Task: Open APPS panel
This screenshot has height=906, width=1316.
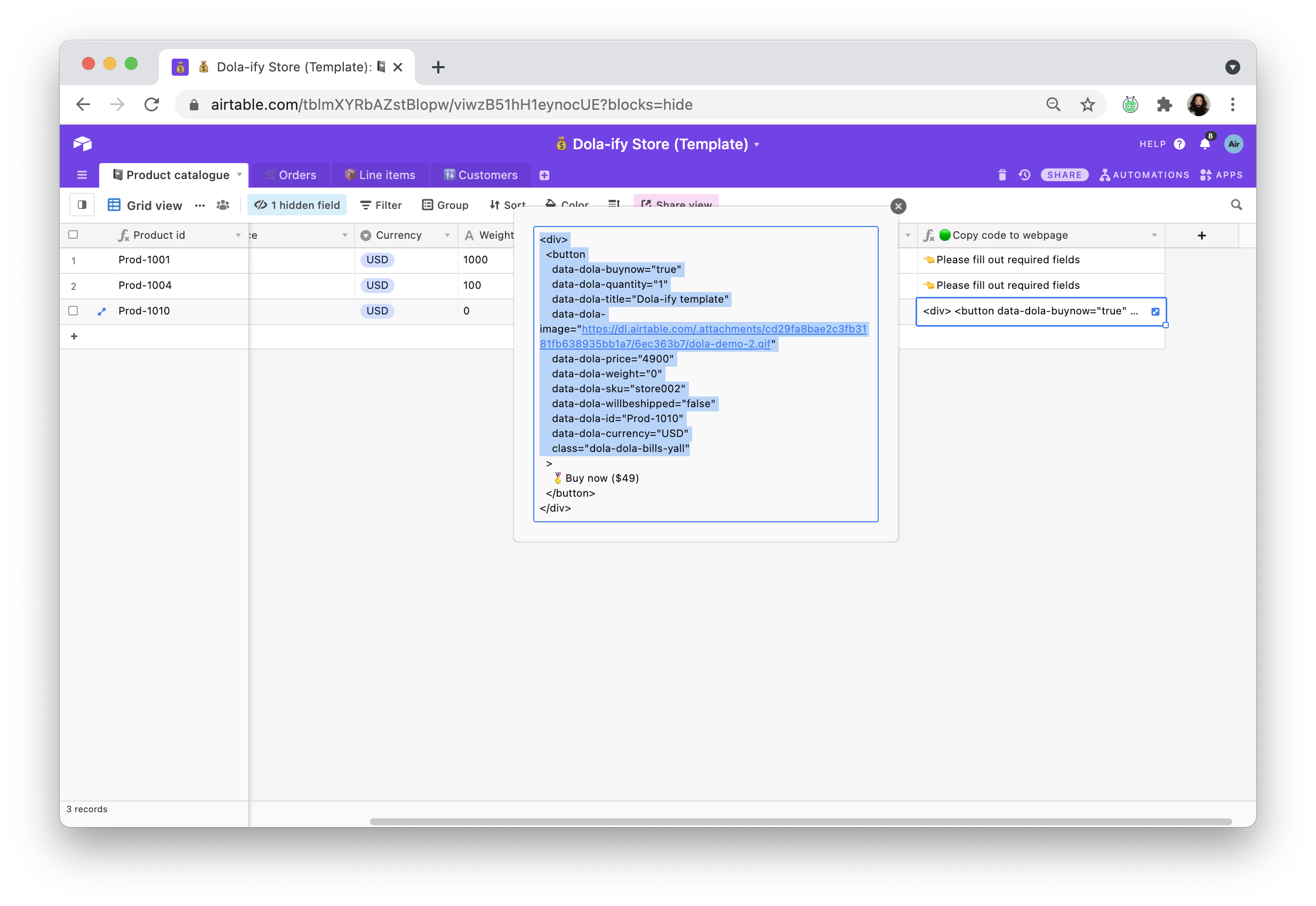Action: (x=1221, y=175)
